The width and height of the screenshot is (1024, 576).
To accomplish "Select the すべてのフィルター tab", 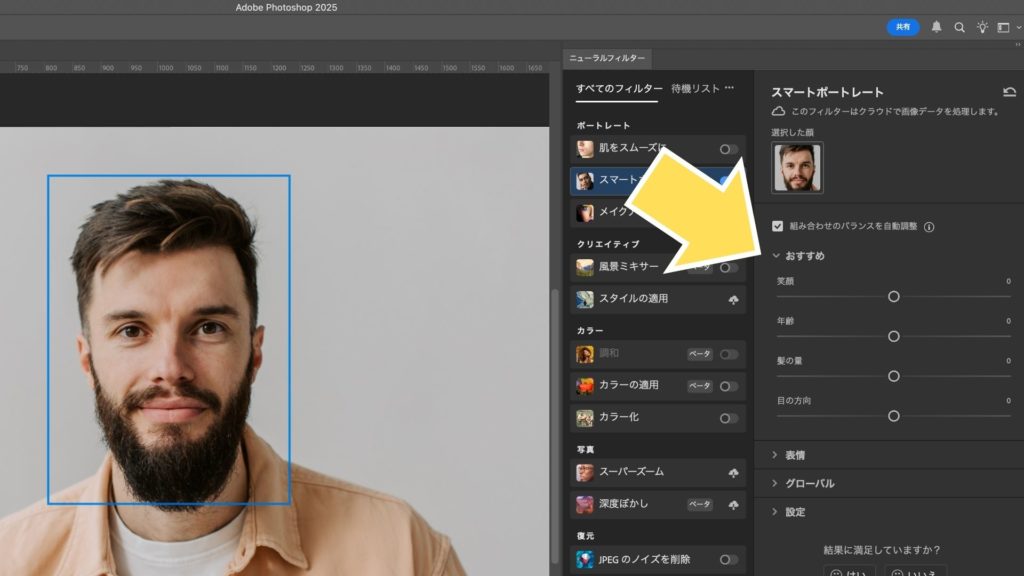I will [x=617, y=89].
